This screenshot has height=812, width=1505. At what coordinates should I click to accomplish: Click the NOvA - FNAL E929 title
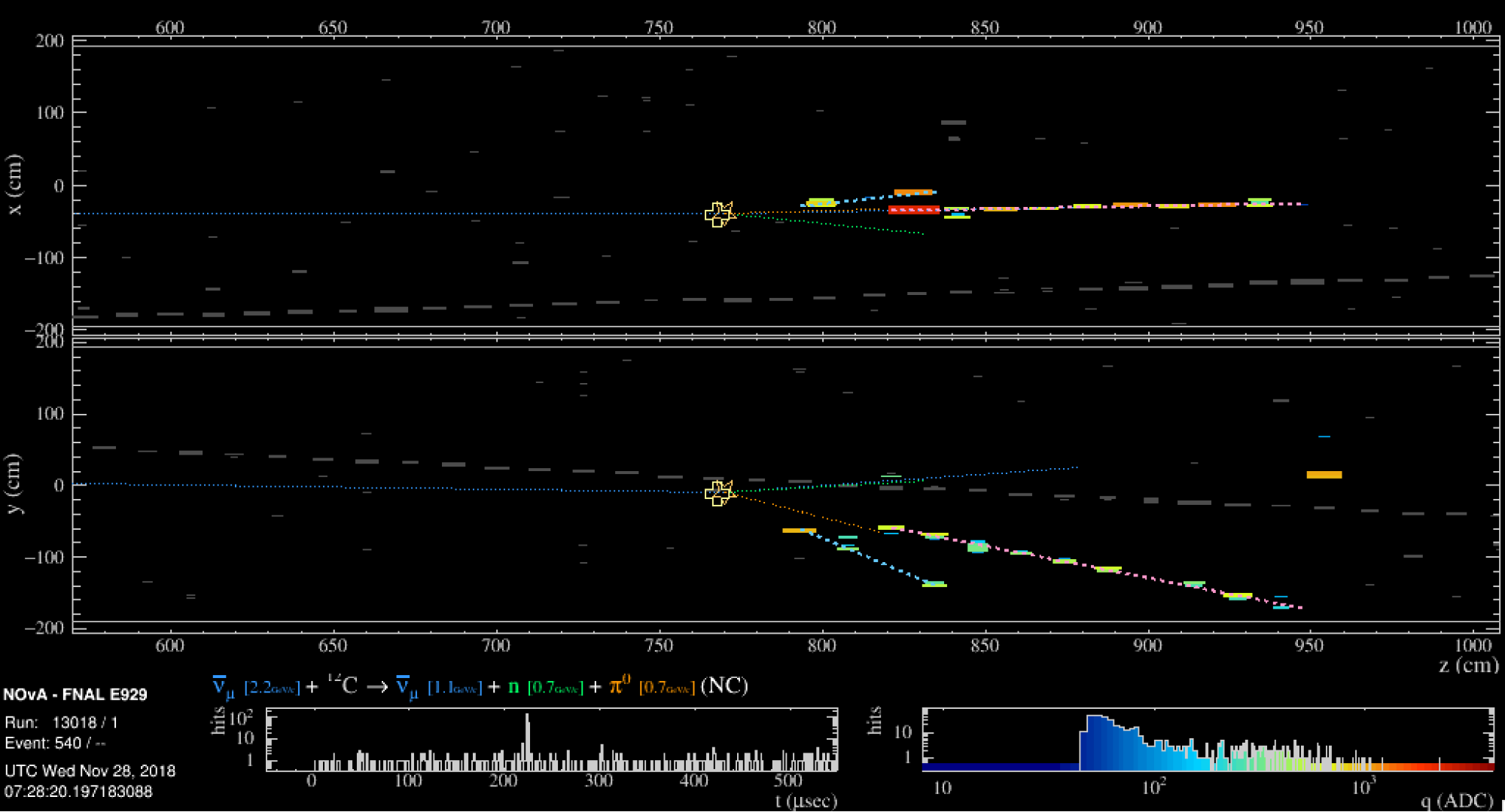(x=75, y=695)
